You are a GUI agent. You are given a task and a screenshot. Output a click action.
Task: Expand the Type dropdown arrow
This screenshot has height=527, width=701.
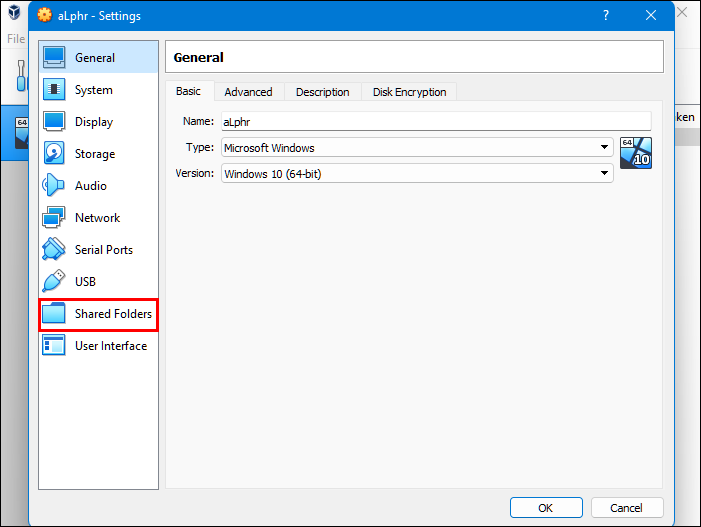(x=604, y=148)
